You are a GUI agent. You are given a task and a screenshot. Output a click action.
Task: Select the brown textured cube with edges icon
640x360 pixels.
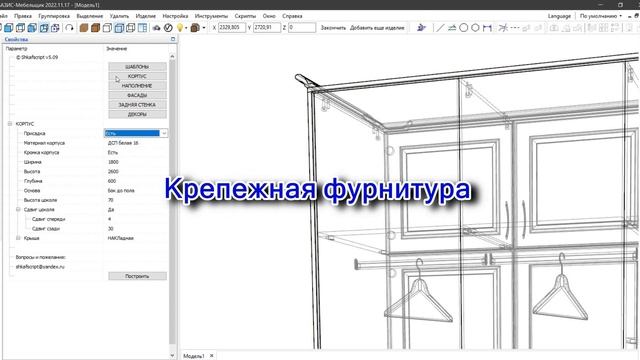click(x=96, y=28)
